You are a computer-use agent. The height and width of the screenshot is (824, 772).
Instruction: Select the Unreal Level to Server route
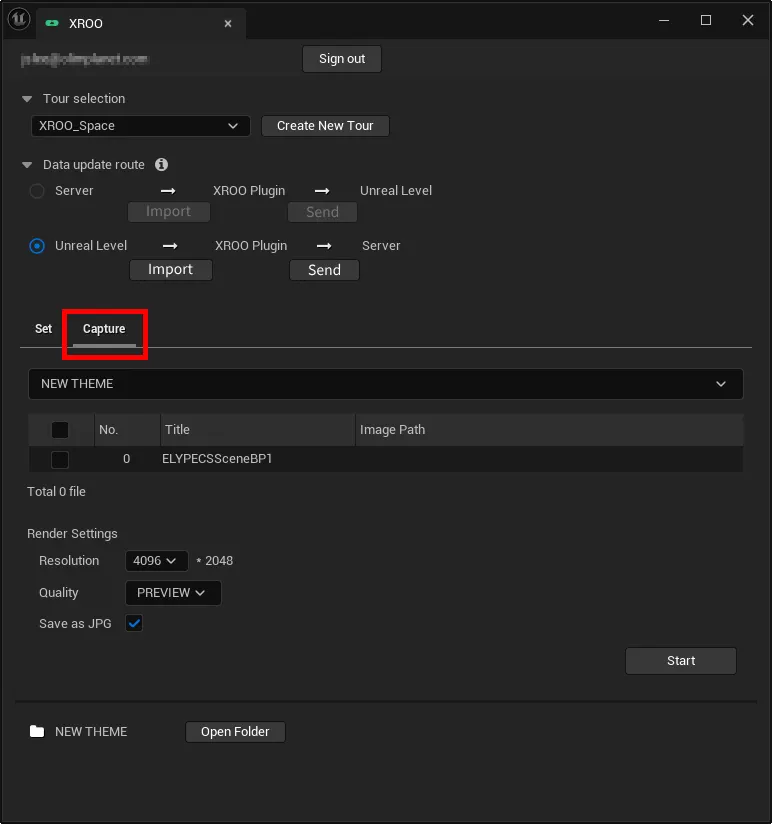37,245
